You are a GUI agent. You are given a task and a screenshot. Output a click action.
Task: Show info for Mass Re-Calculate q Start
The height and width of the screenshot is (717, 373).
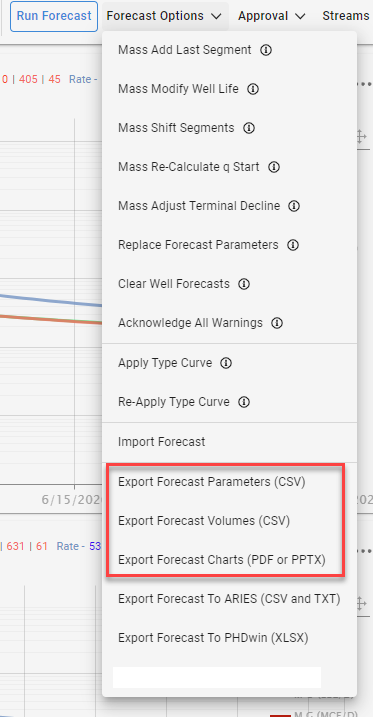click(274, 167)
